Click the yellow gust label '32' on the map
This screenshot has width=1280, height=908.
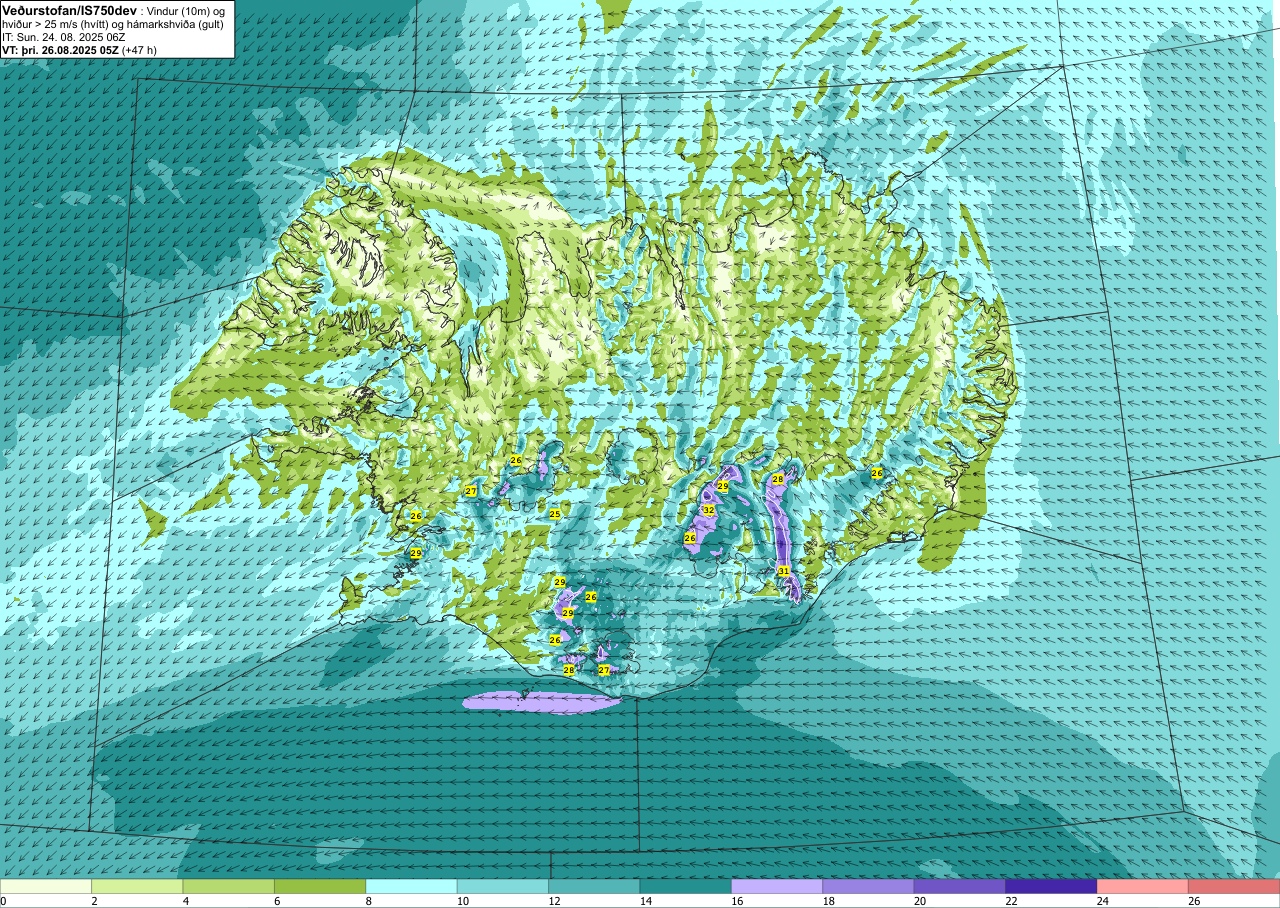(708, 510)
